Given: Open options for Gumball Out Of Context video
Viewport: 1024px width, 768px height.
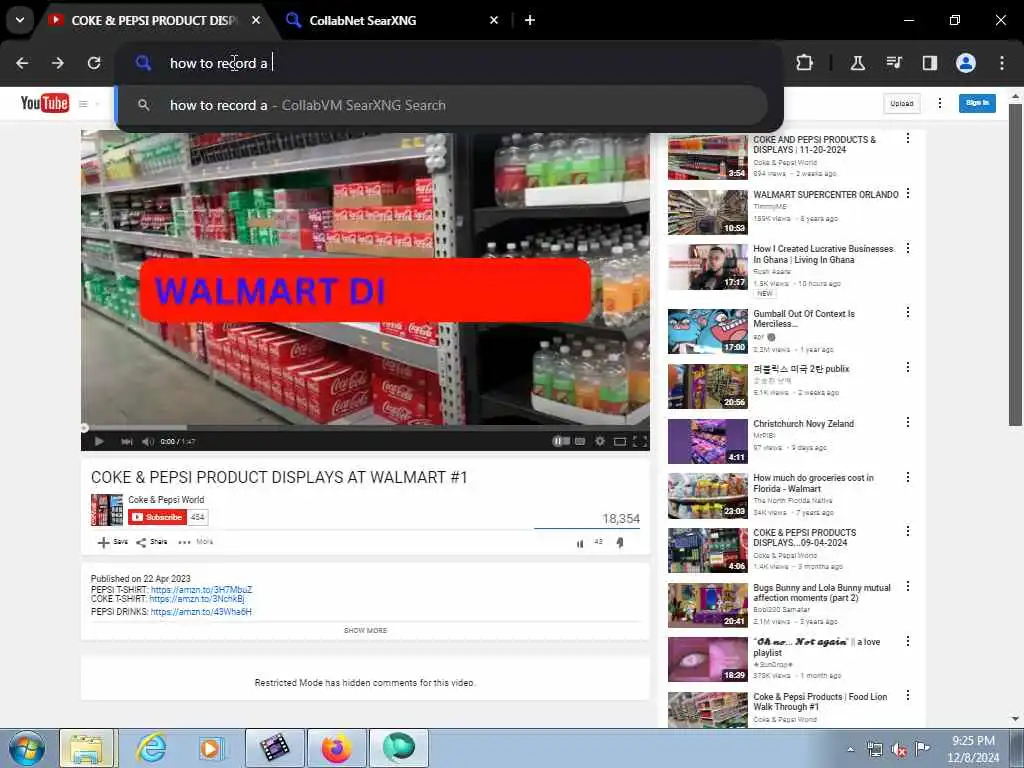Looking at the screenshot, I should 908,313.
